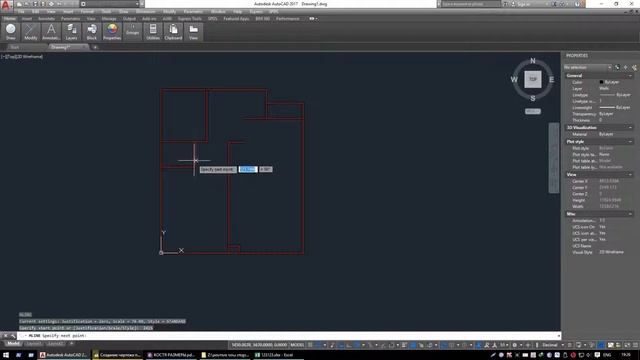The image size is (640, 360).
Task: Collapse the Misc properties section
Action: point(630,214)
